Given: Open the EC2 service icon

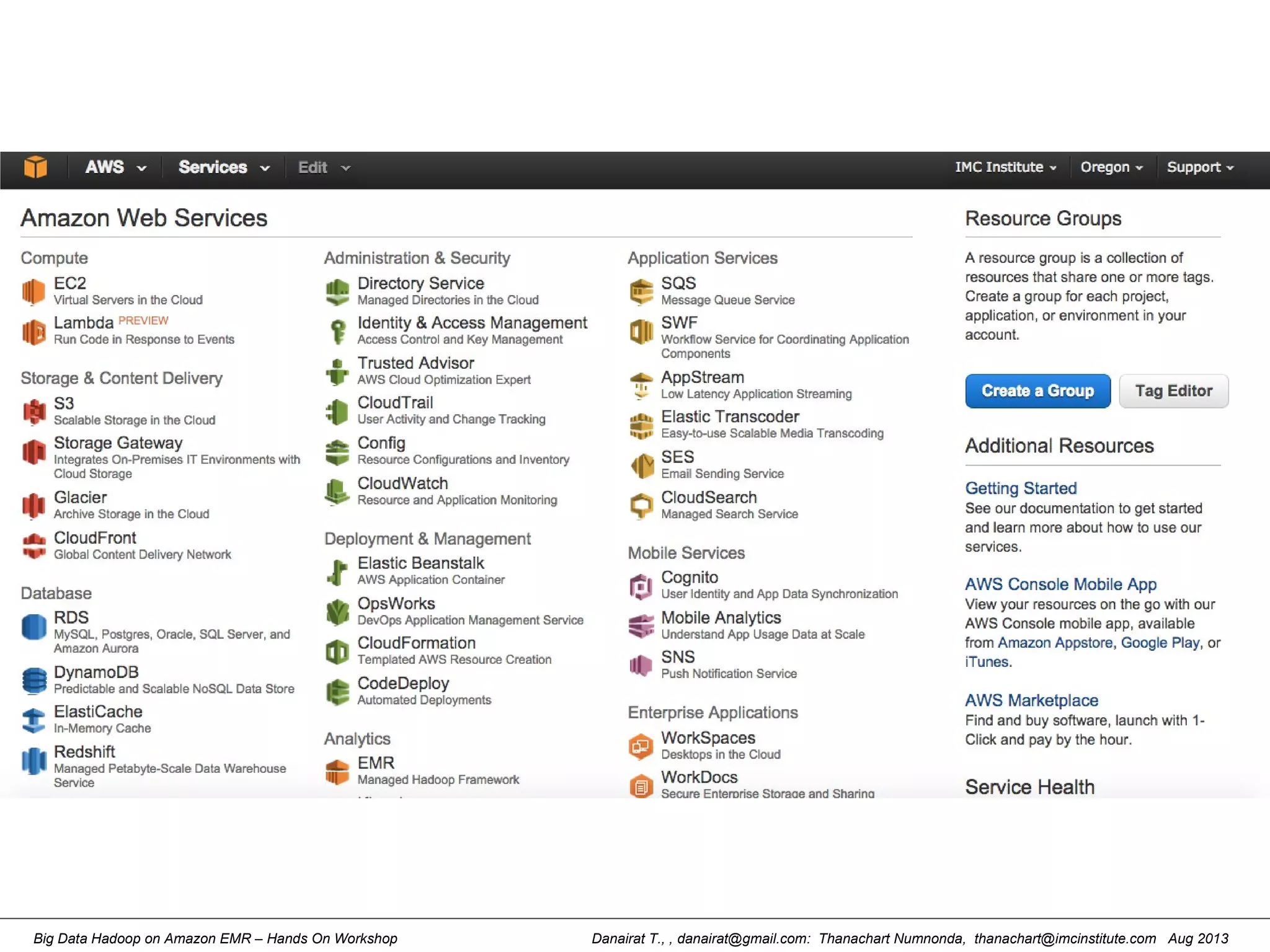Looking at the screenshot, I should point(33,291).
